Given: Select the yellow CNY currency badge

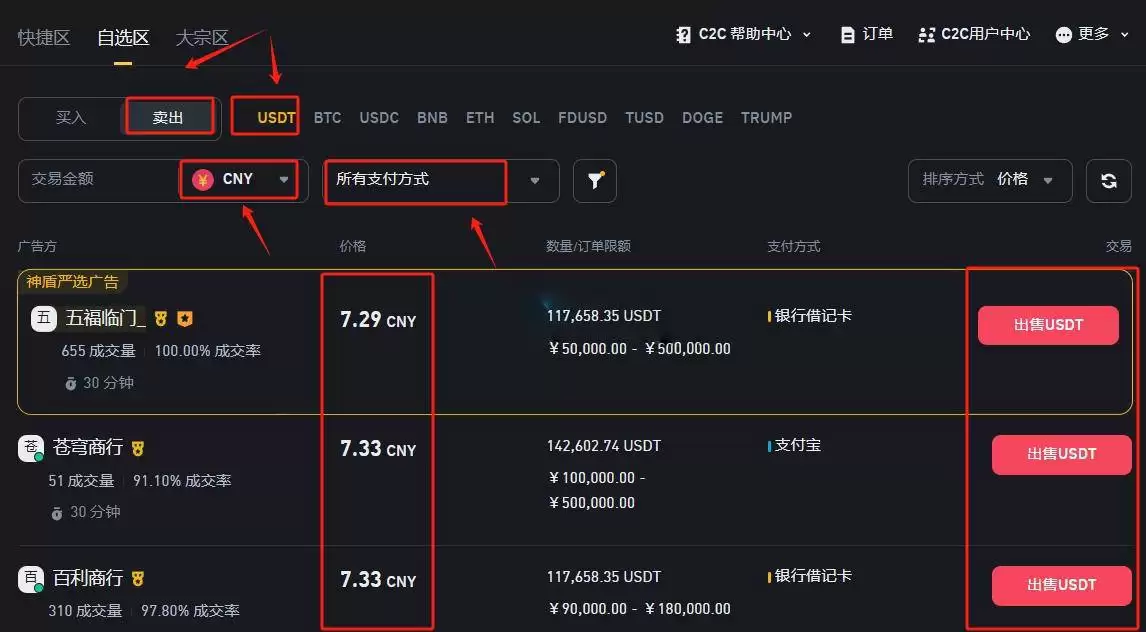Looking at the screenshot, I should tap(204, 179).
